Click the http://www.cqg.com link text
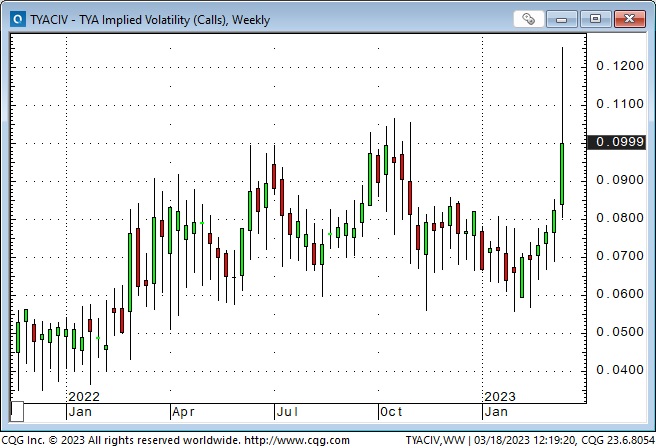Viewport: 656px width, 448px height. [297, 440]
